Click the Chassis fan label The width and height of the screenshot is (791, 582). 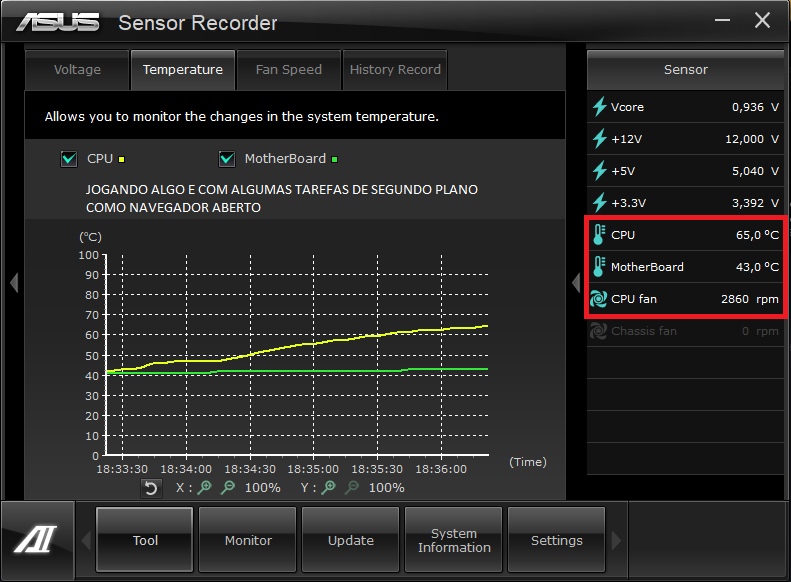pos(644,331)
